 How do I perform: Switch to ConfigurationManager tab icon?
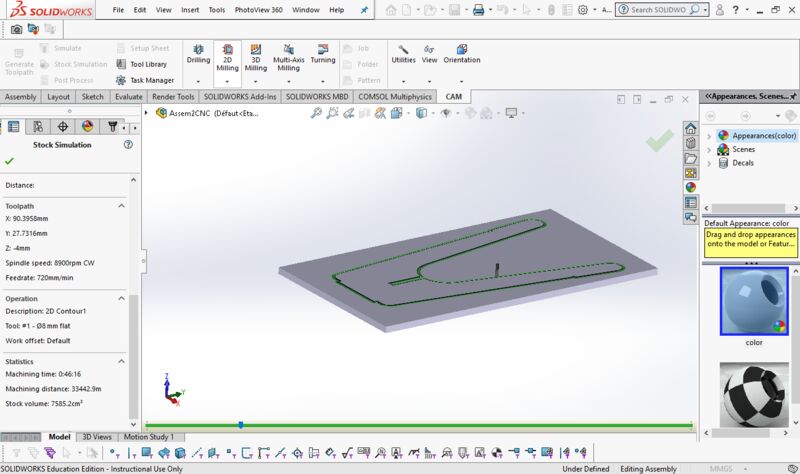click(x=38, y=127)
